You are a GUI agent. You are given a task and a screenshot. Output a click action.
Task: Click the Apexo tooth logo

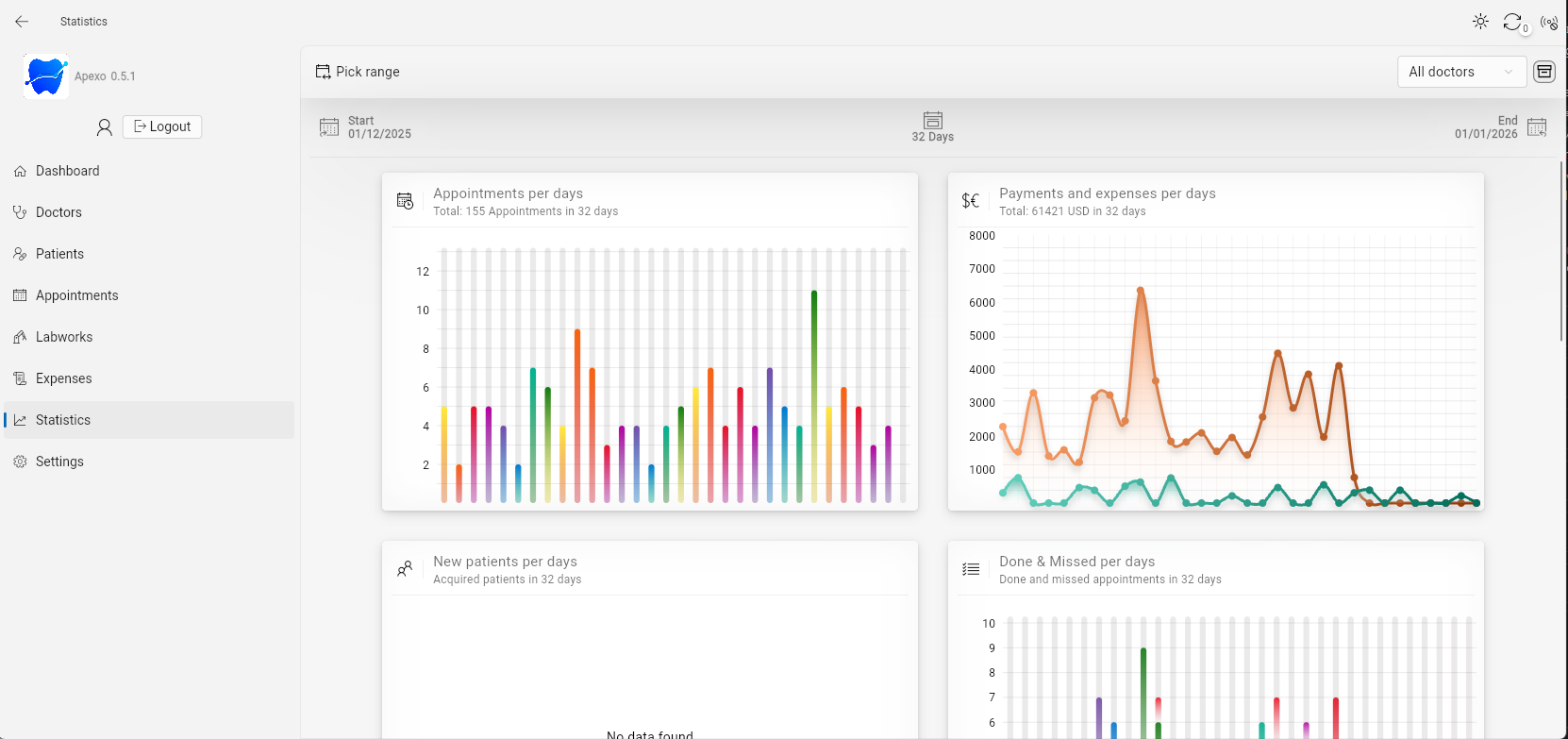[x=45, y=76]
